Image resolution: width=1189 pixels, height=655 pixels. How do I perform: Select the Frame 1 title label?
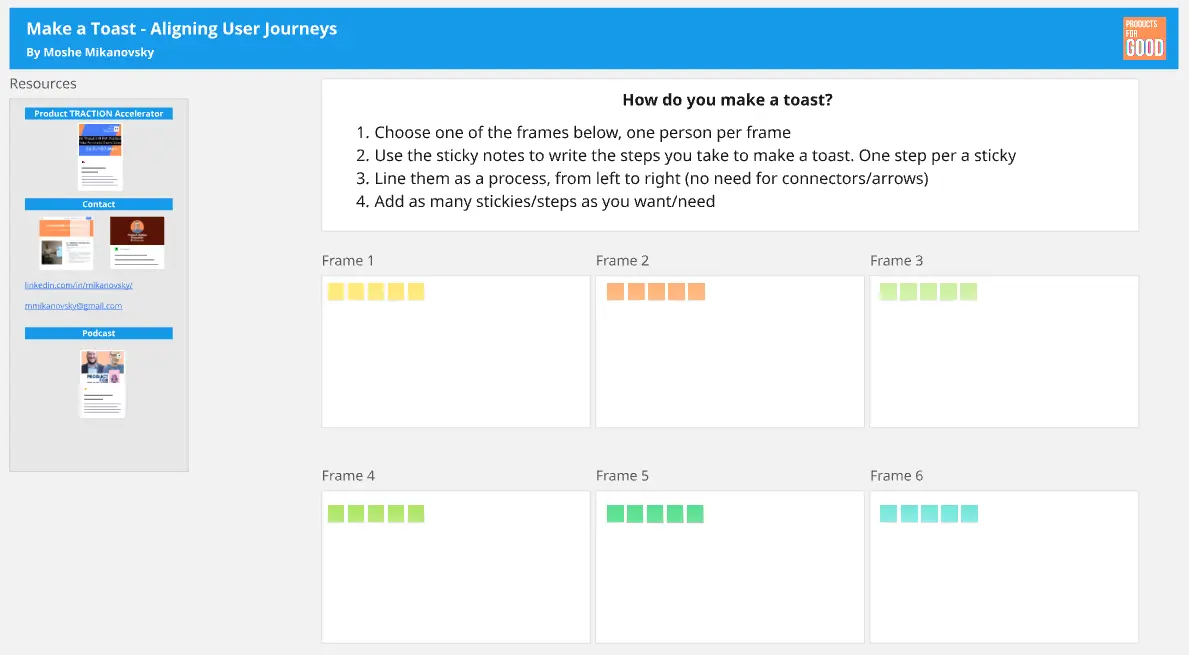348,261
